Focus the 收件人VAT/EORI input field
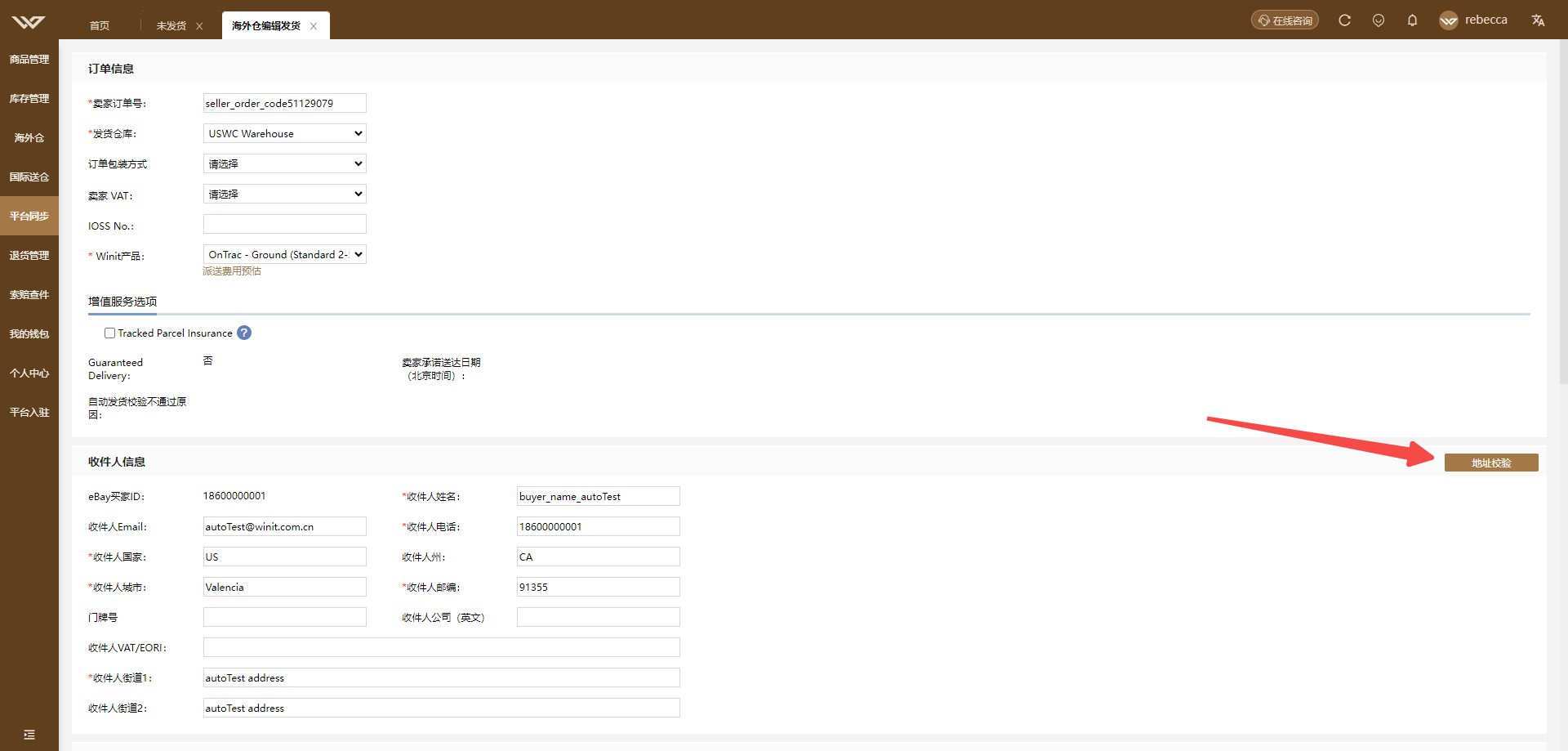 click(x=441, y=647)
